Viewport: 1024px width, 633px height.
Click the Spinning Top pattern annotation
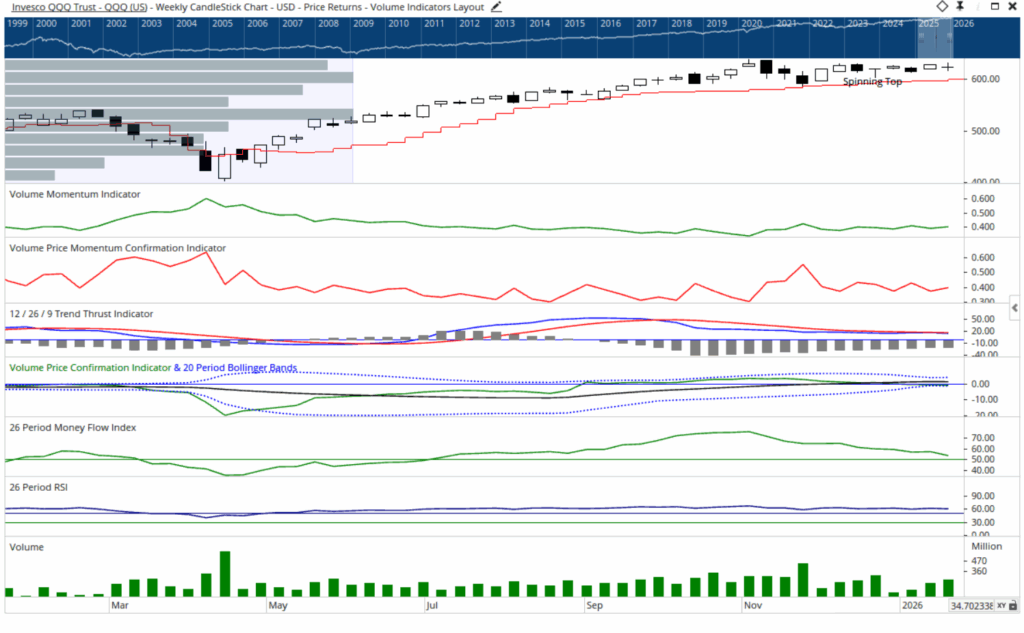click(x=872, y=82)
